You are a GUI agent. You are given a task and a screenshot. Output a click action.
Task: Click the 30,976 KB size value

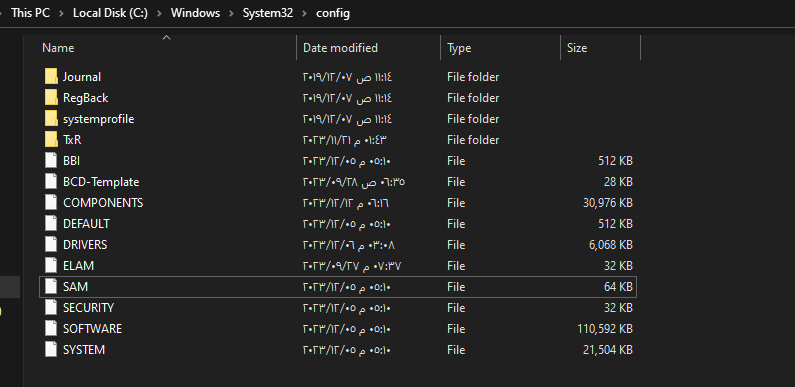click(607, 203)
